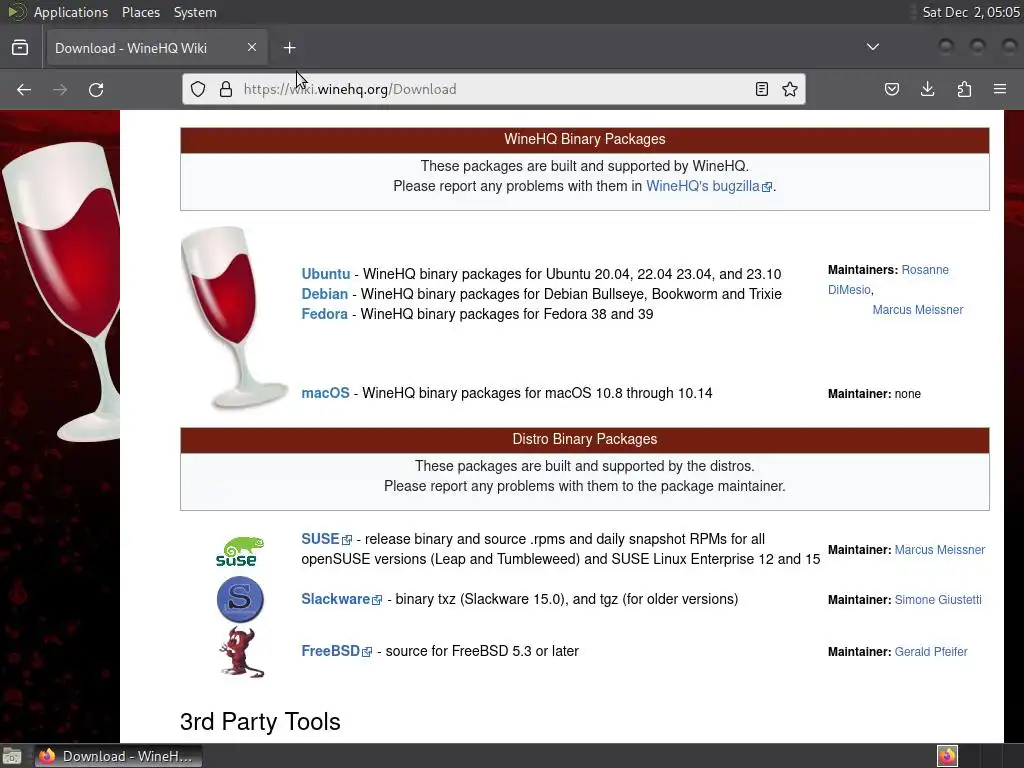Click the FreeBSD daemon logo
Viewport: 1024px width, 768px height.
[x=241, y=652]
